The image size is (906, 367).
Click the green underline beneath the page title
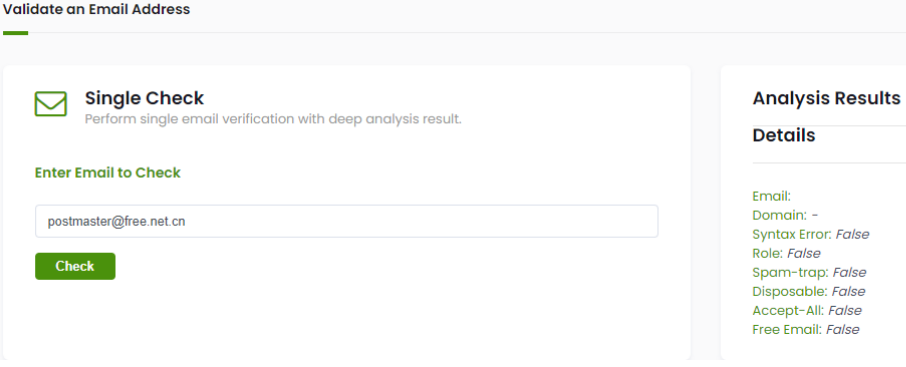(x=16, y=33)
